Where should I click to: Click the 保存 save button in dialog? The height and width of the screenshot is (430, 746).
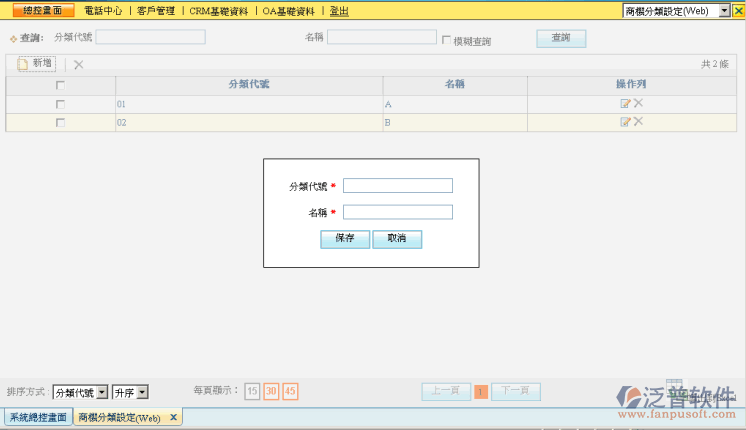(345, 239)
